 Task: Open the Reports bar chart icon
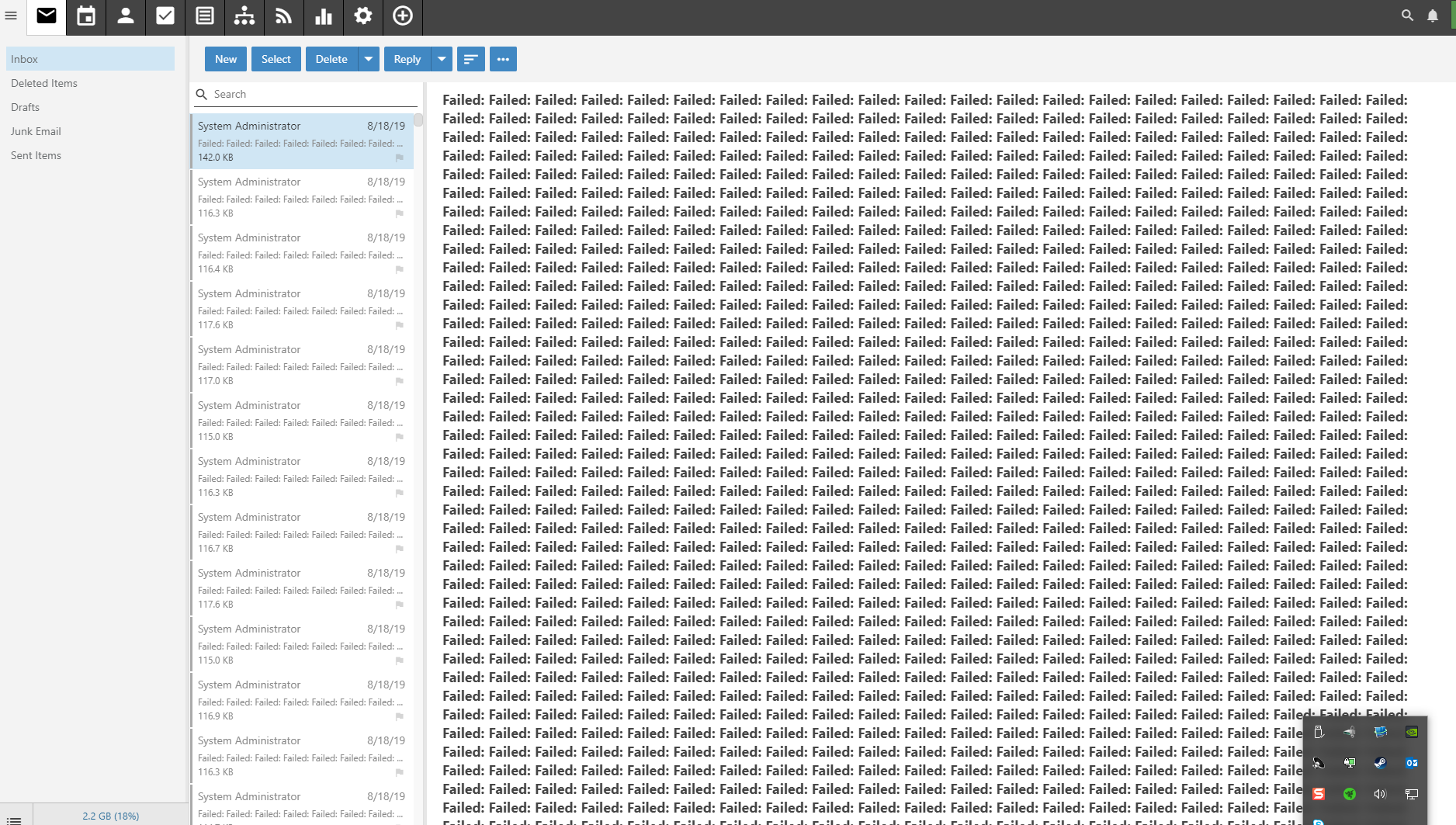click(x=324, y=16)
